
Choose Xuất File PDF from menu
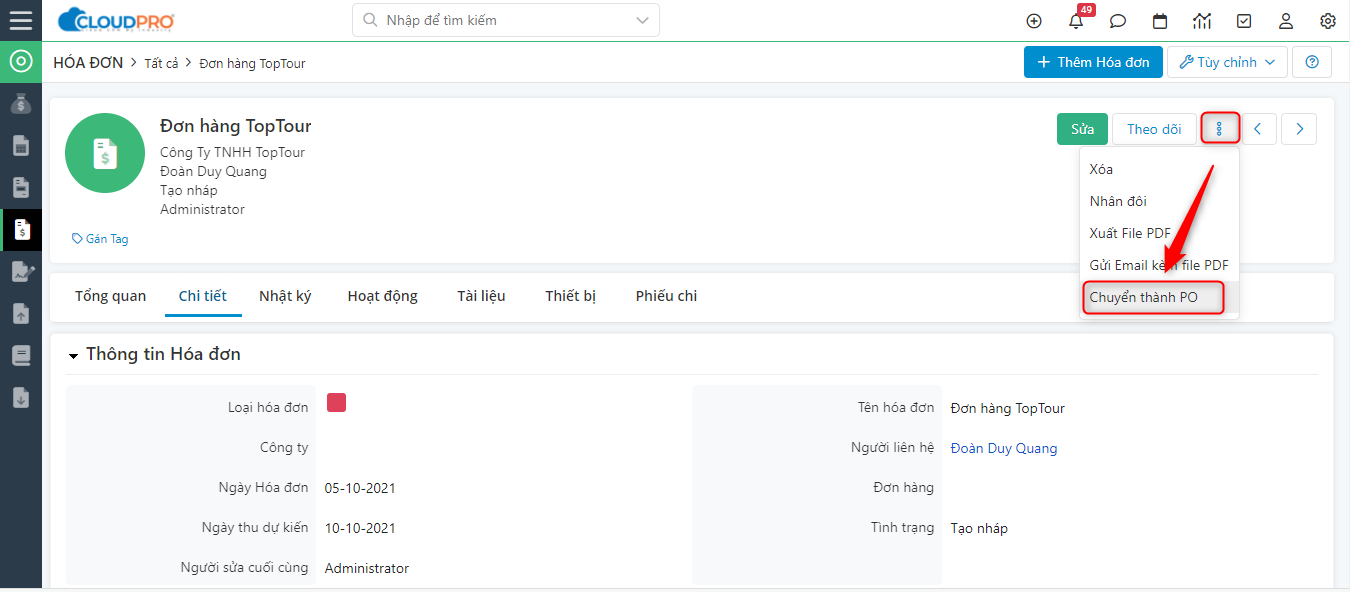click(x=1130, y=233)
